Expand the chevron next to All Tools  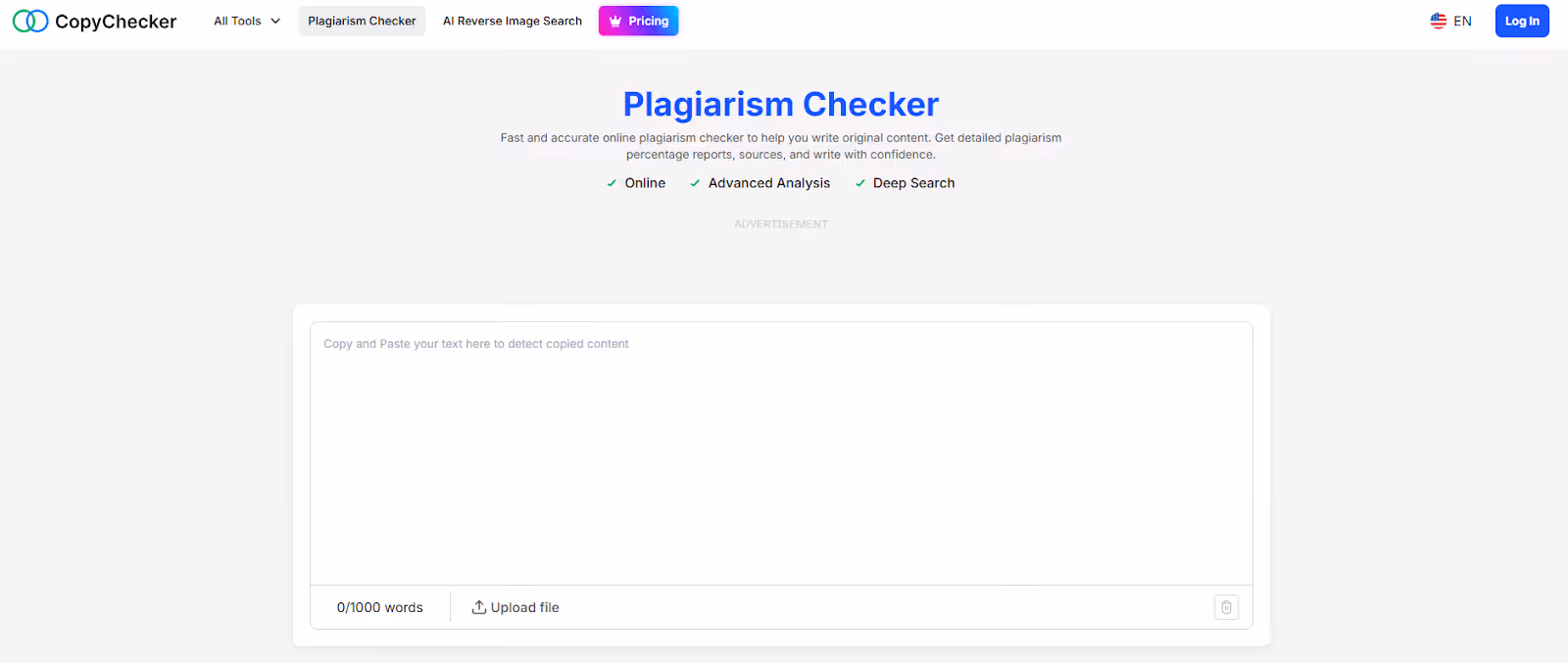tap(274, 21)
